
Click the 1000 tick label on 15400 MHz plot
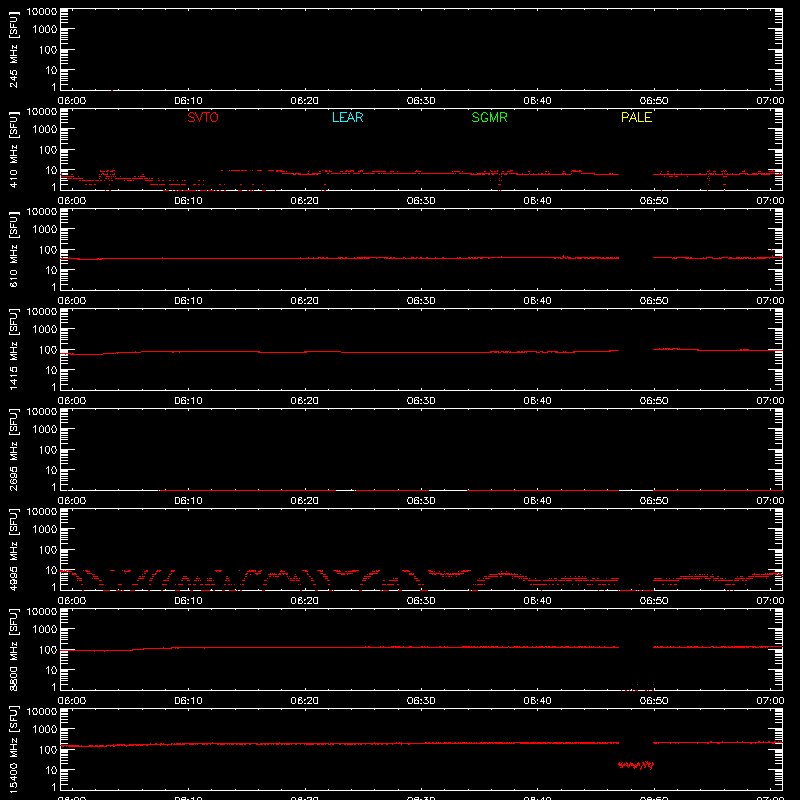[x=45, y=730]
